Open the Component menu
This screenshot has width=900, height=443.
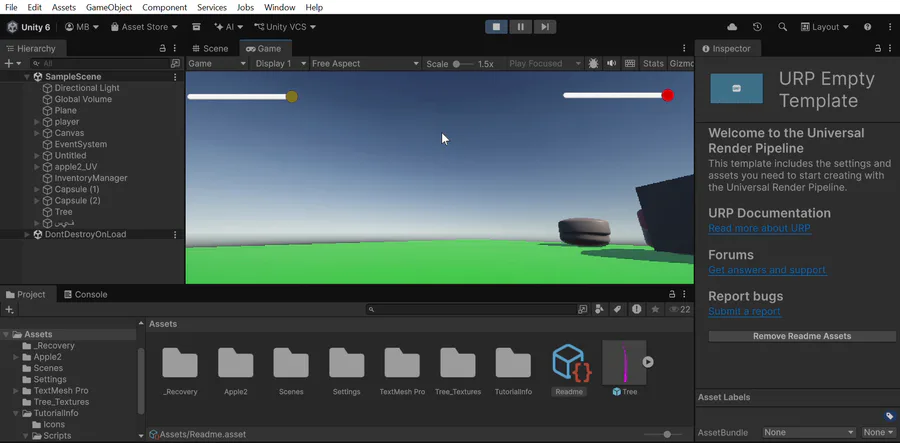point(165,7)
